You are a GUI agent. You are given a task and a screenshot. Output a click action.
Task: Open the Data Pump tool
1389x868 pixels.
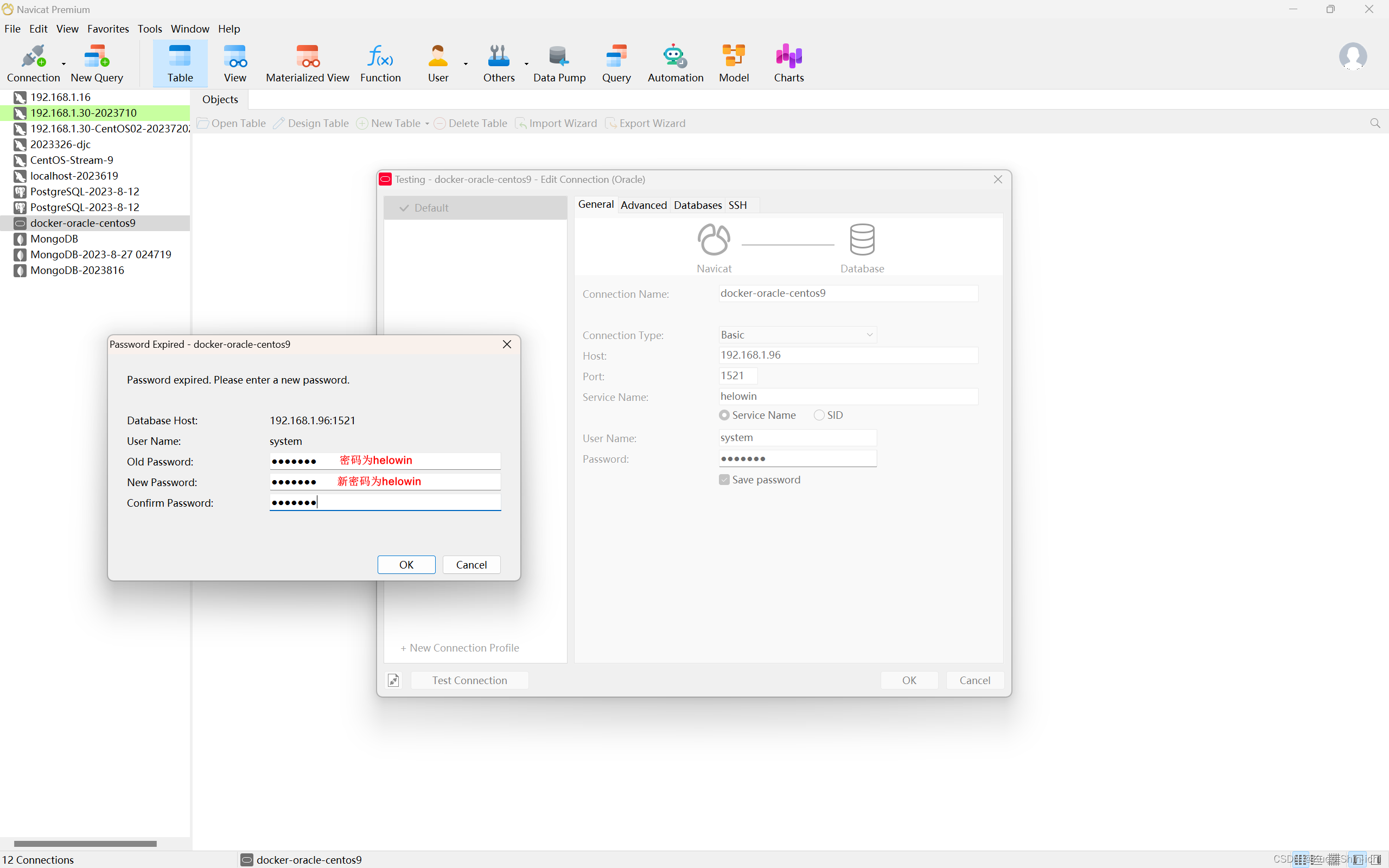(559, 63)
